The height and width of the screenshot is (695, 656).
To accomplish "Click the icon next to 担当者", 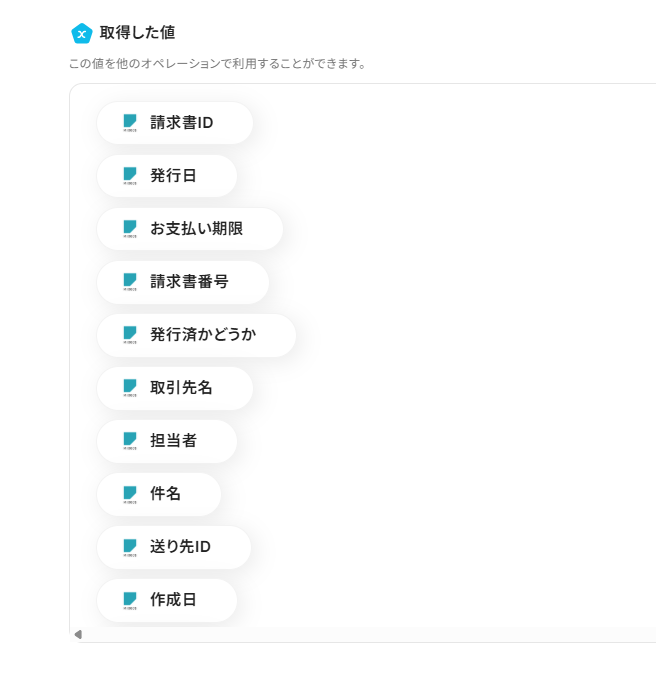I will (130, 440).
